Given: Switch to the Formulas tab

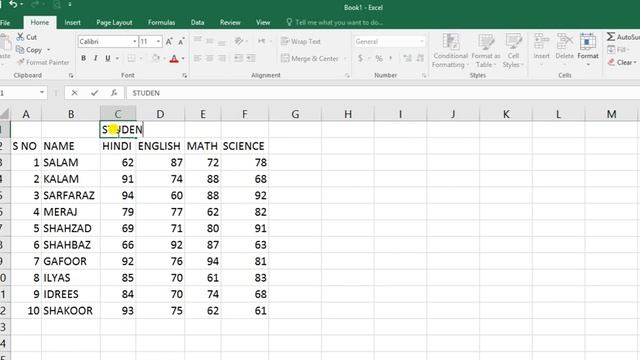Looking at the screenshot, I should 161,22.
